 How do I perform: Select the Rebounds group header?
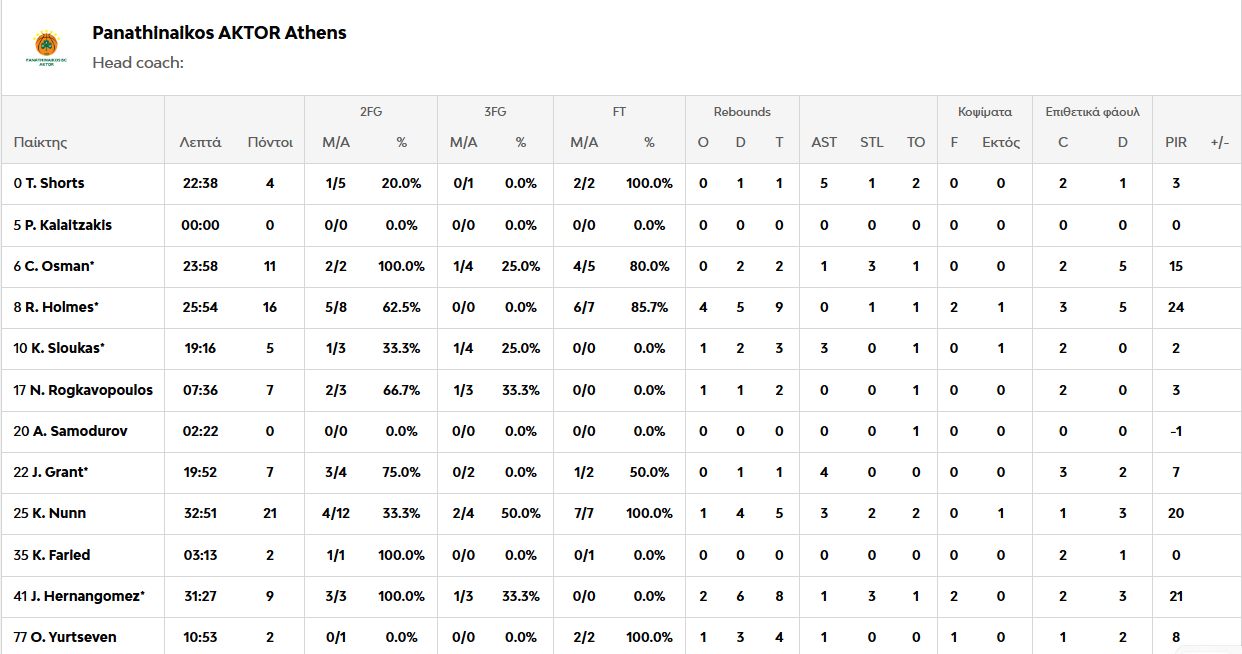coord(742,112)
